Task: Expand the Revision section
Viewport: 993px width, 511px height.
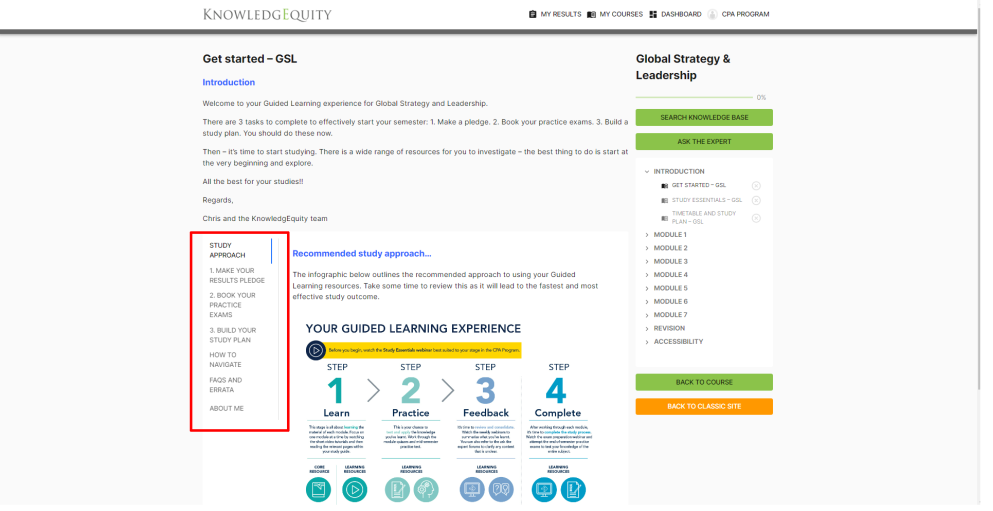Action: (648, 328)
